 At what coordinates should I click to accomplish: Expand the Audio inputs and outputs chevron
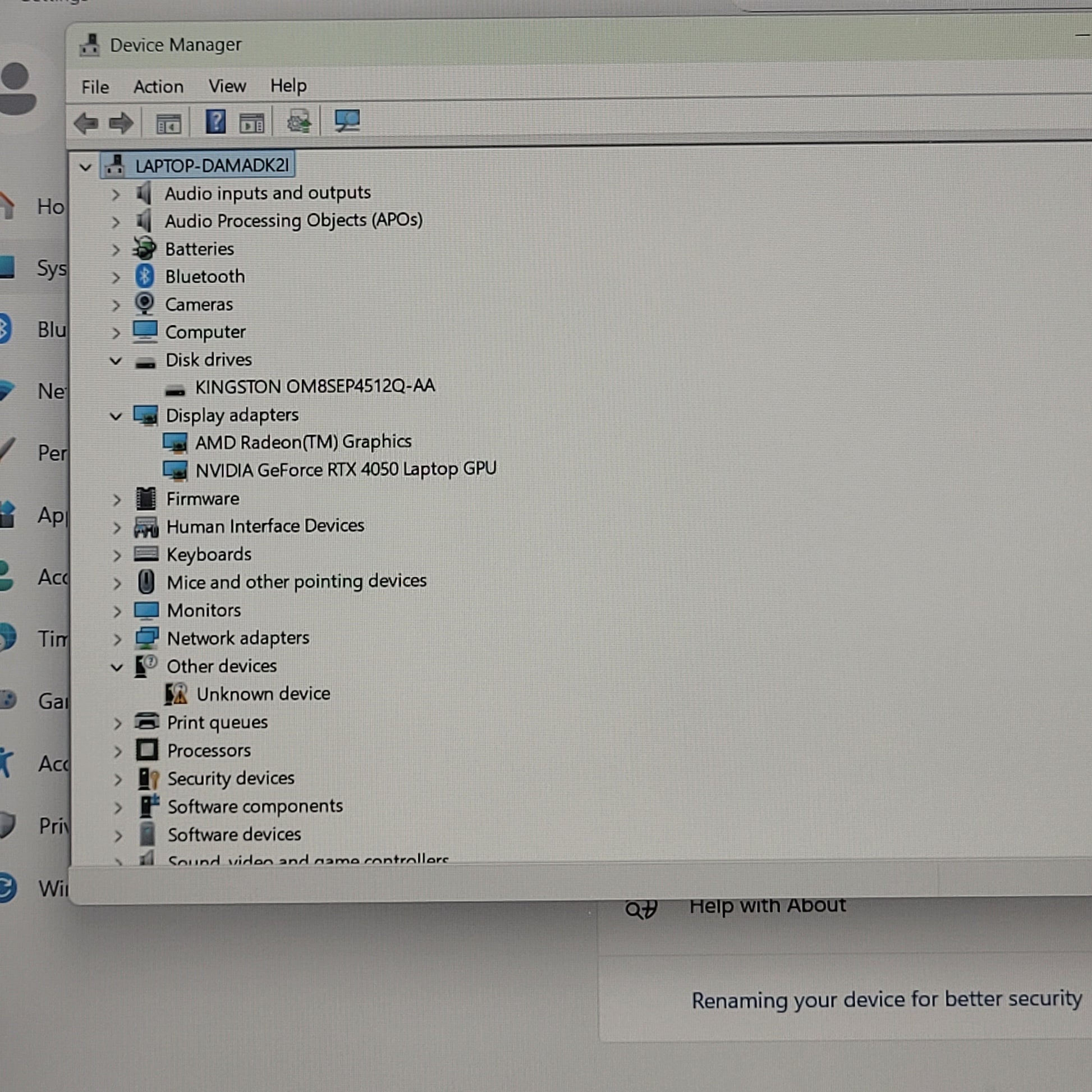pyautogui.click(x=116, y=195)
